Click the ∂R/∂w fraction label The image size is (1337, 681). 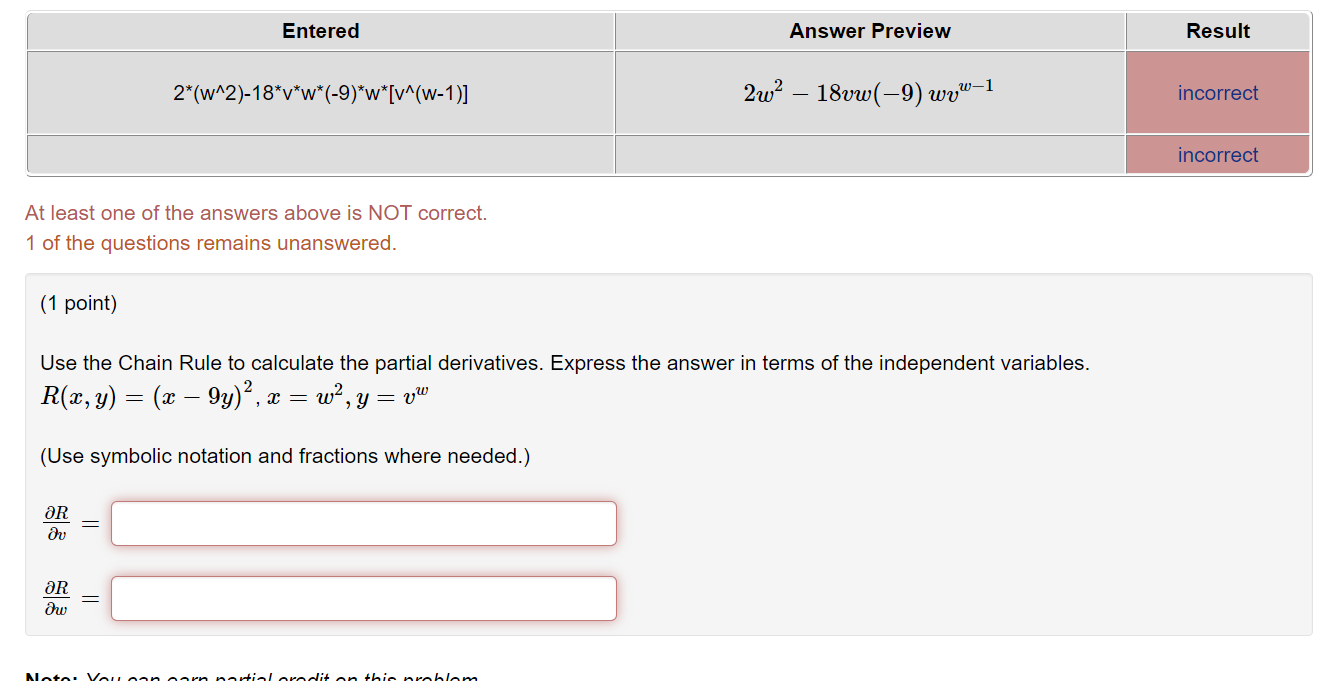56,598
